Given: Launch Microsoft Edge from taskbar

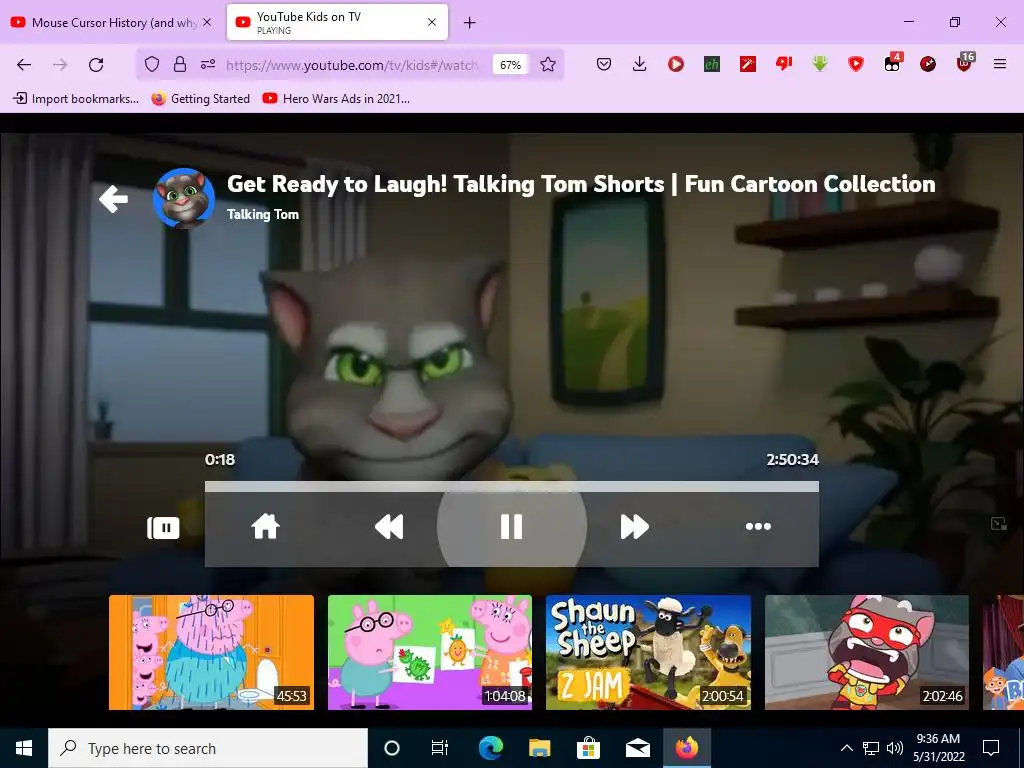Looking at the screenshot, I should click(490, 748).
